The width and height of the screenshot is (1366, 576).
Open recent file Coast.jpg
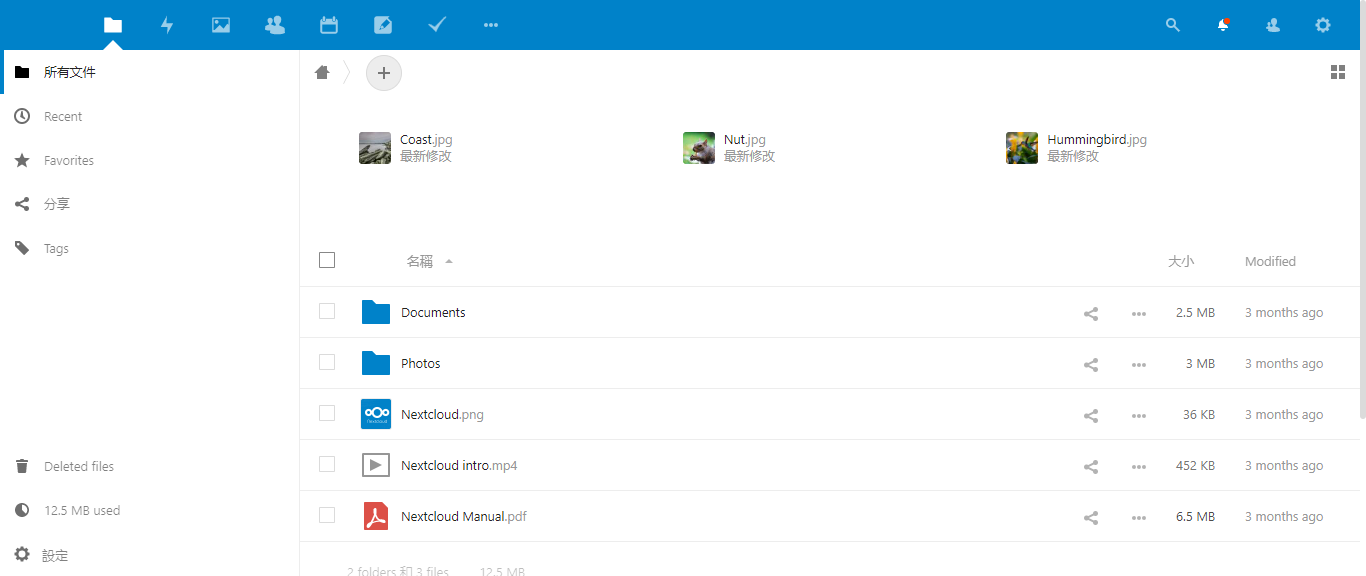(426, 140)
